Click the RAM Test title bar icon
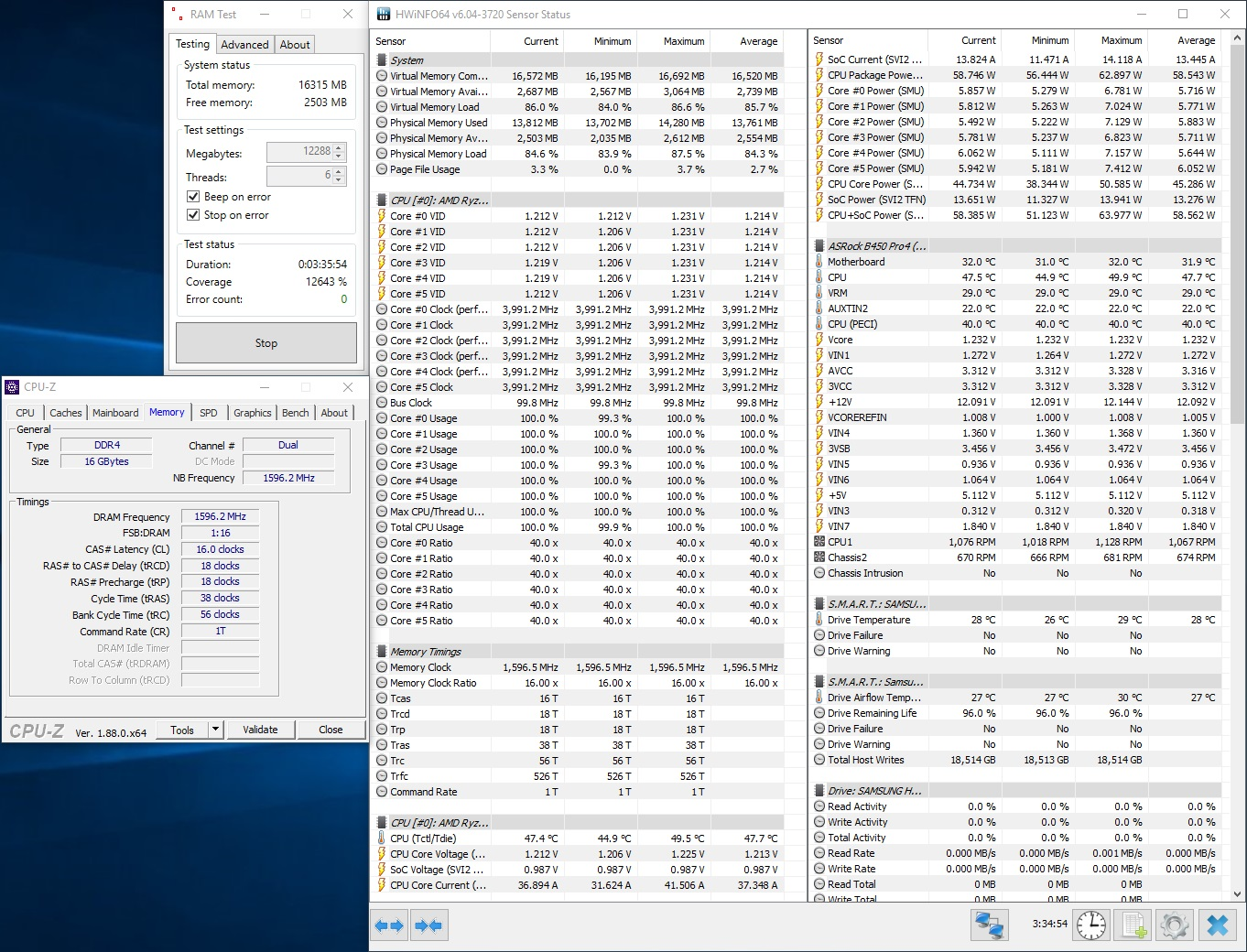This screenshot has height=952, width=1247. click(176, 15)
